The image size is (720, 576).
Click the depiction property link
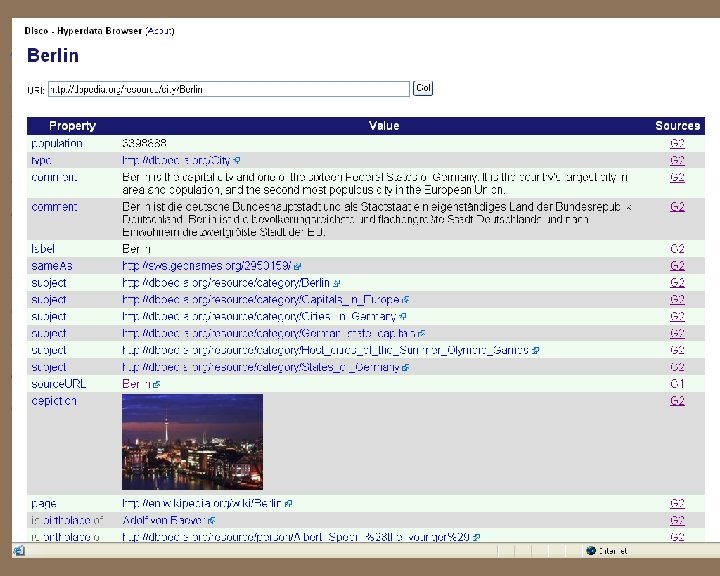pyautogui.click(x=54, y=401)
